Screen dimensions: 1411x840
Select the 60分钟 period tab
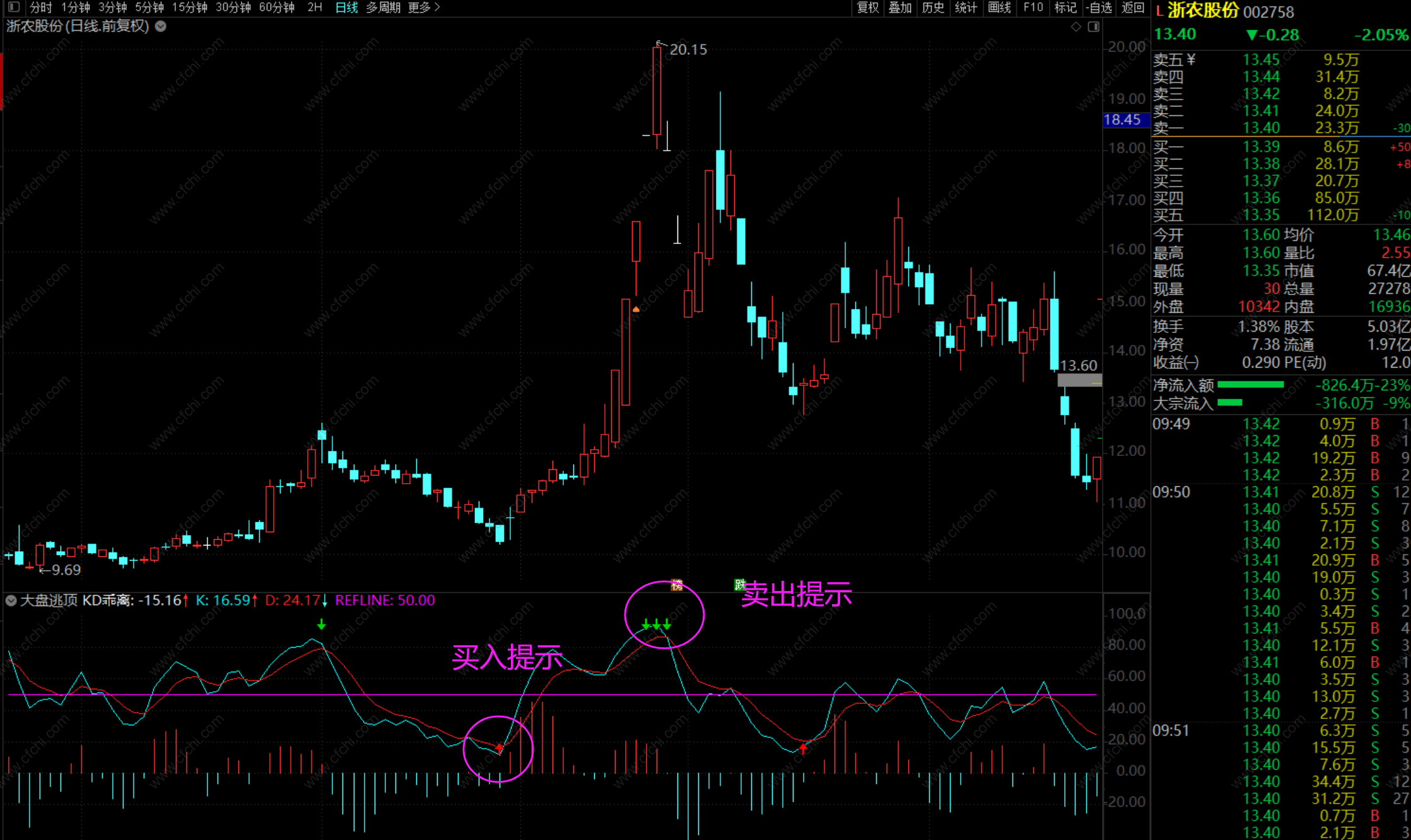pos(277,8)
